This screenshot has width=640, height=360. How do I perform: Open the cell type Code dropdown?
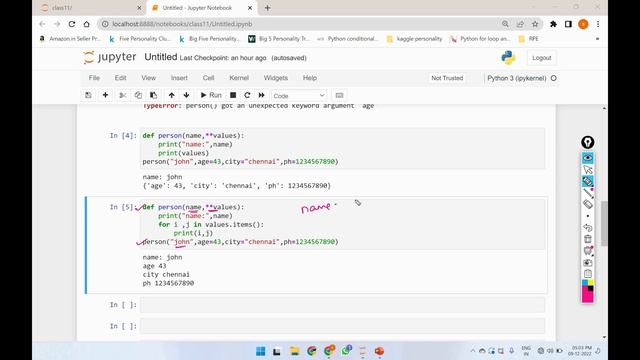pyautogui.click(x=299, y=96)
